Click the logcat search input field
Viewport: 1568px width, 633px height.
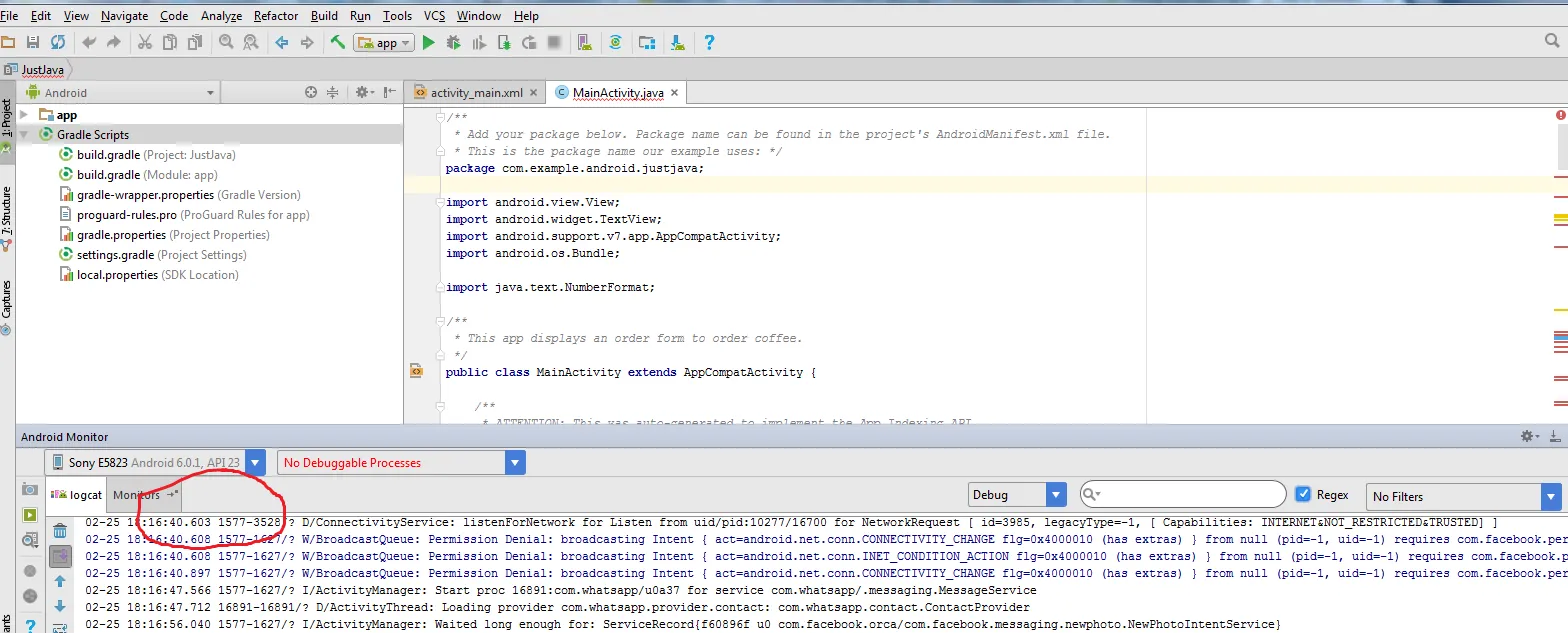(1190, 495)
